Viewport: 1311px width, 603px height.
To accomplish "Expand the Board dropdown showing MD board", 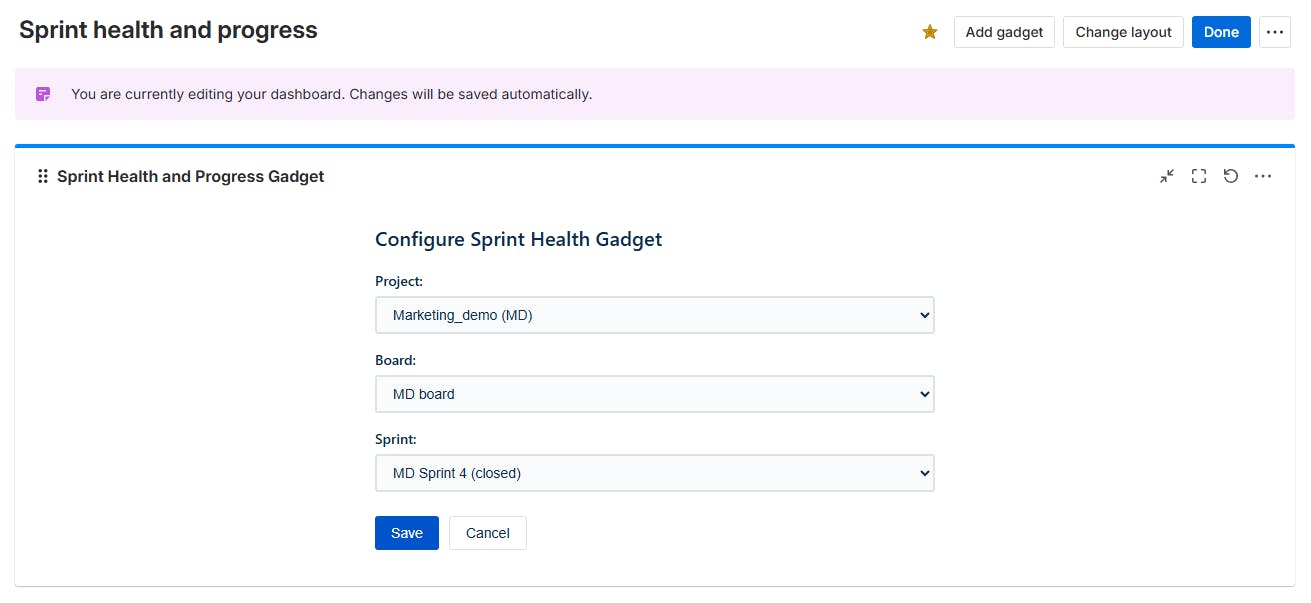I will point(654,394).
